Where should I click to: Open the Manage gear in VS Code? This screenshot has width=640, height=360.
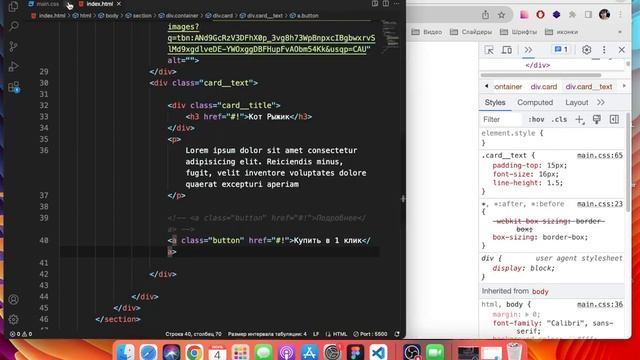pyautogui.click(x=13, y=319)
